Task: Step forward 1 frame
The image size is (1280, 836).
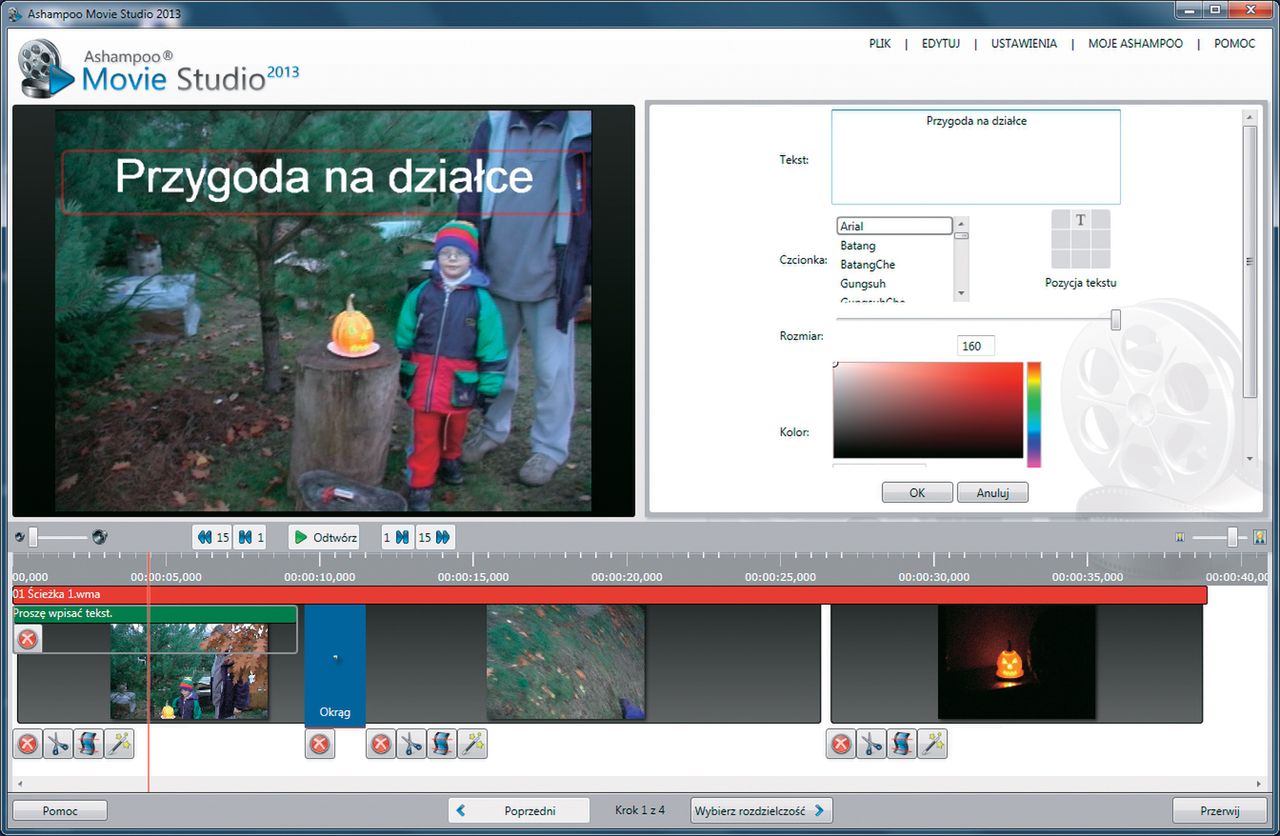Action: 397,537
